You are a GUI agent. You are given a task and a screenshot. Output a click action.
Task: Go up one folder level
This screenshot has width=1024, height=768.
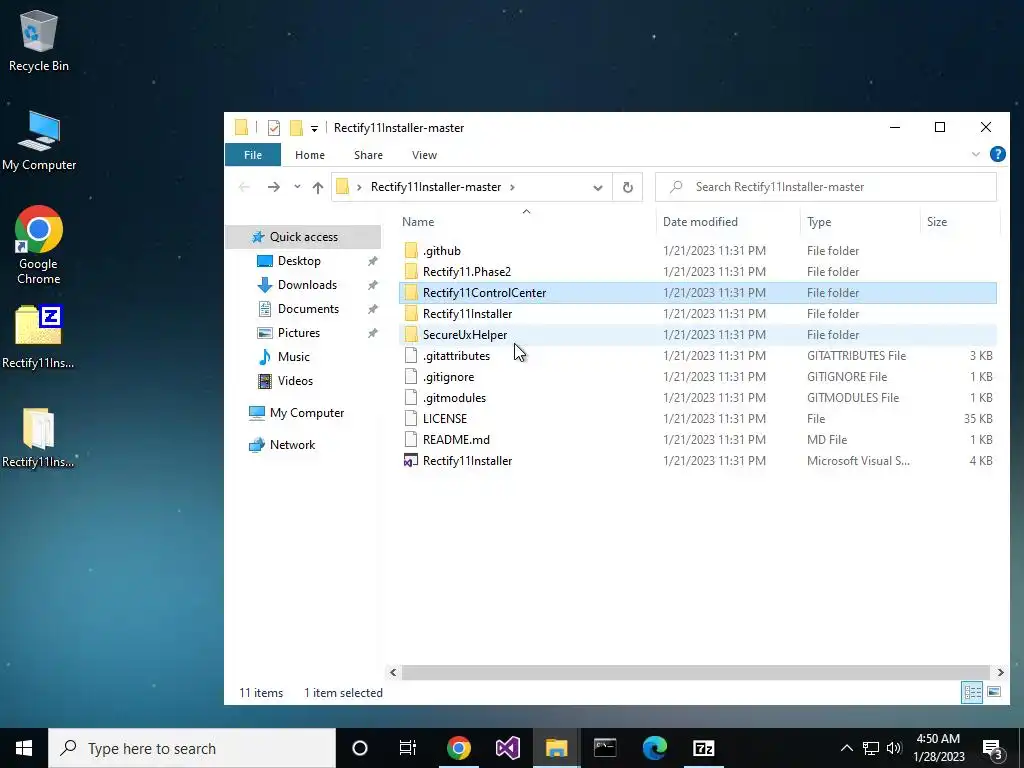tap(318, 187)
